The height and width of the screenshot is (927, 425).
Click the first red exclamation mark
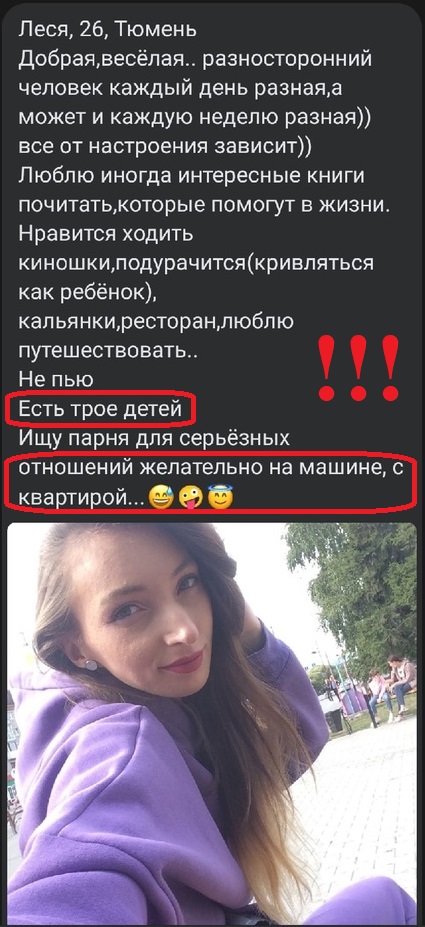point(326,367)
